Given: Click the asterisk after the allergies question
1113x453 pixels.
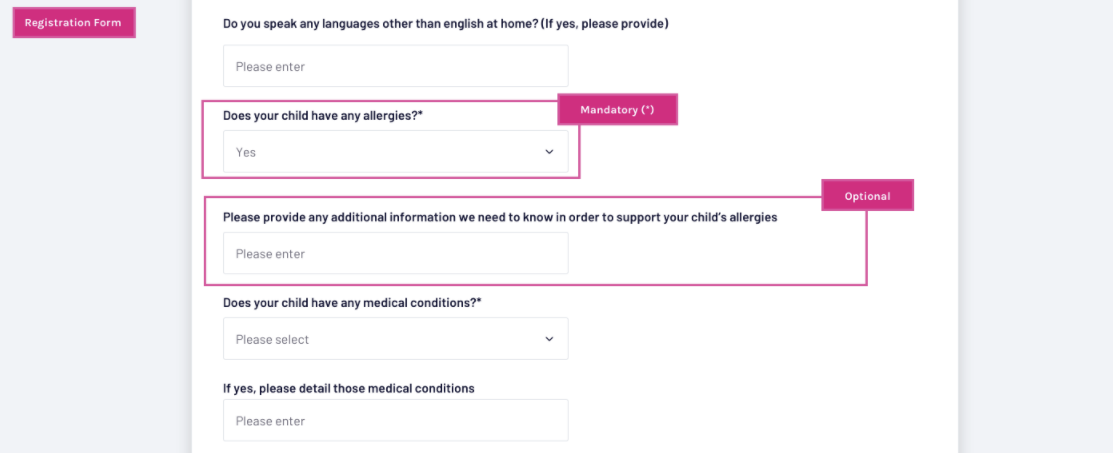Looking at the screenshot, I should point(421,115).
